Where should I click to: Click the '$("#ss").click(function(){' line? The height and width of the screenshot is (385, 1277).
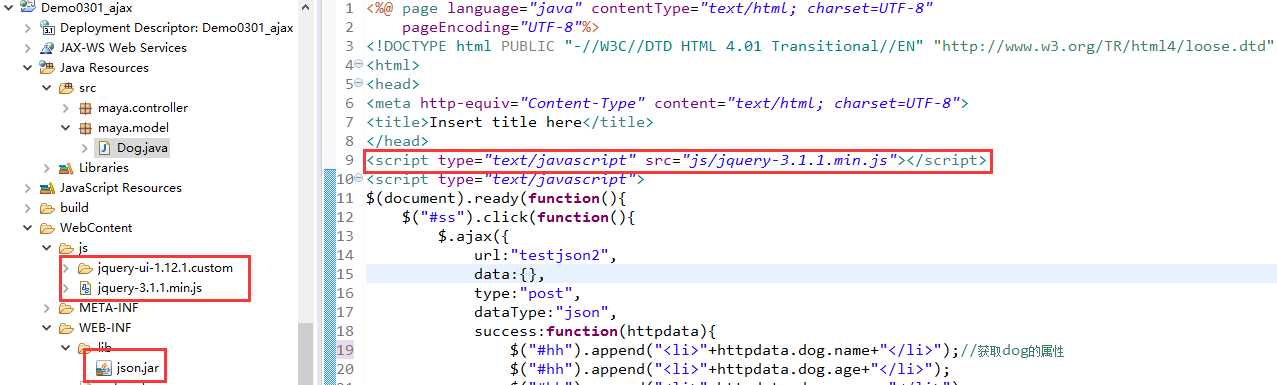point(519,217)
